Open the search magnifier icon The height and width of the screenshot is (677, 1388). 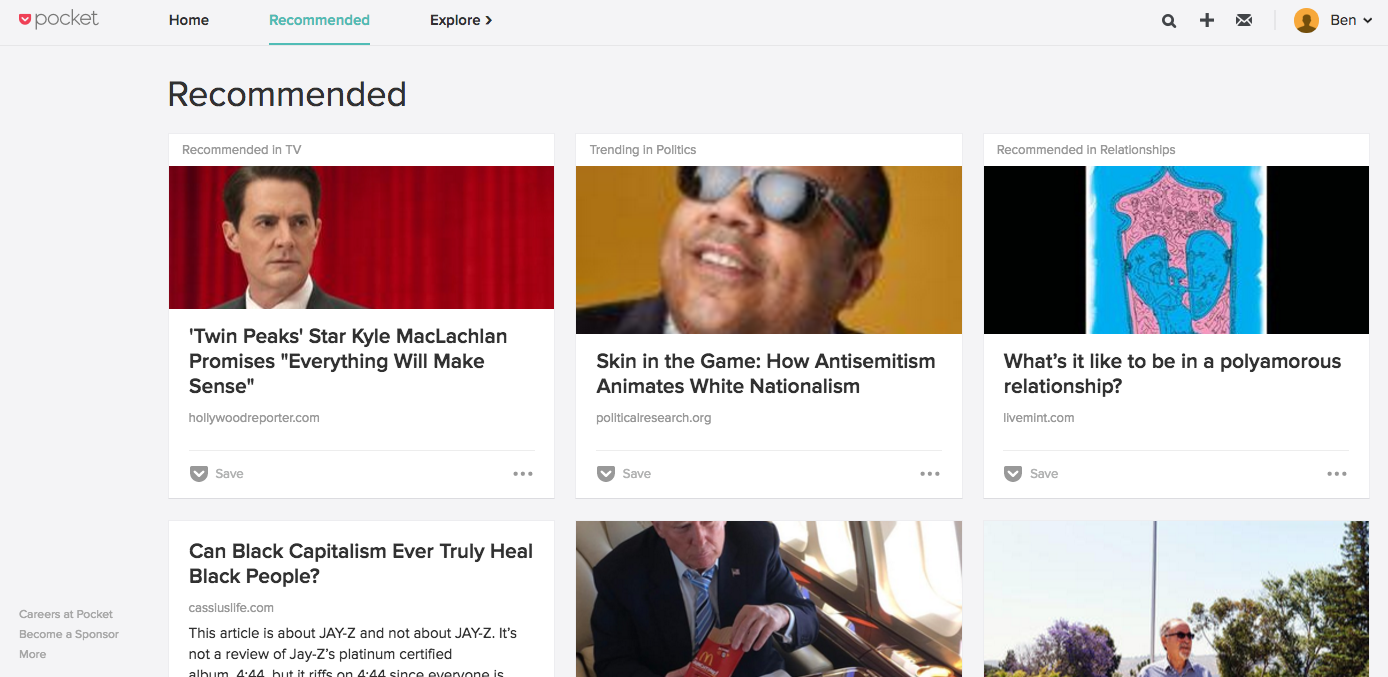pos(1169,20)
